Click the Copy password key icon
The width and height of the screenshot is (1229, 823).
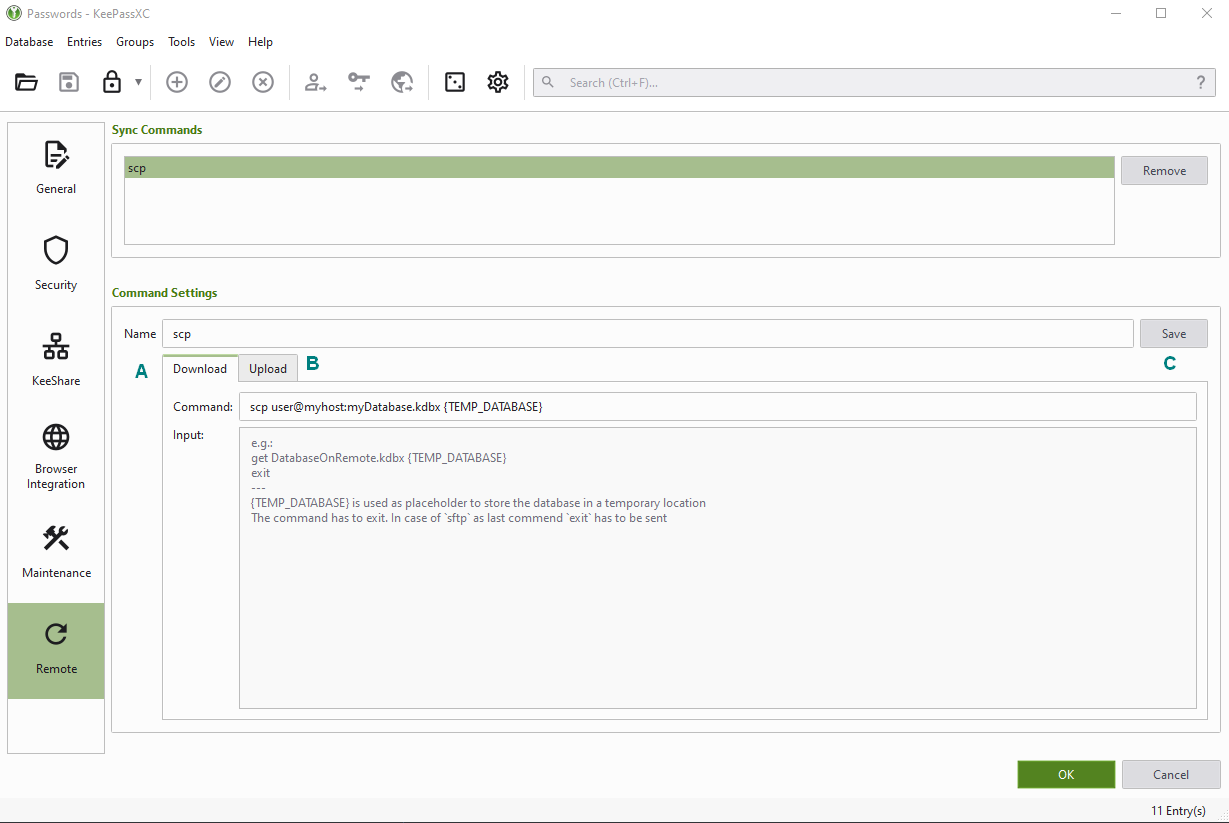pos(359,83)
